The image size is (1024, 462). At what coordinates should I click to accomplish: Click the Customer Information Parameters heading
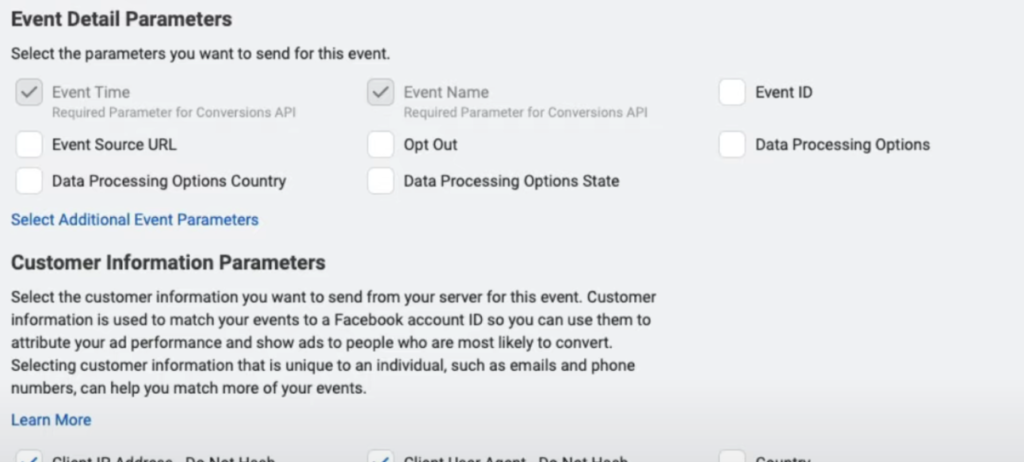(168, 263)
